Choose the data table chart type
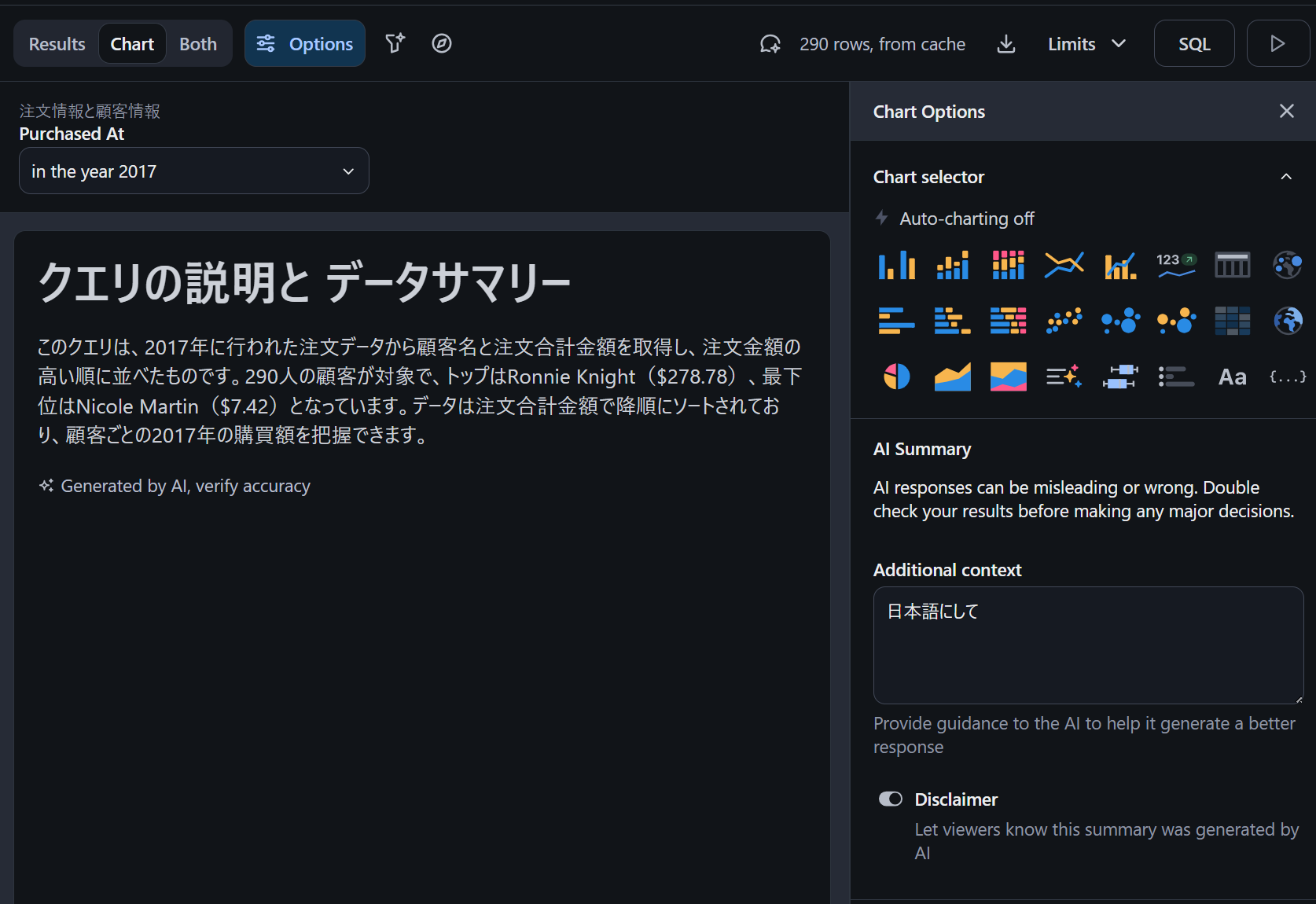 [x=1232, y=266]
